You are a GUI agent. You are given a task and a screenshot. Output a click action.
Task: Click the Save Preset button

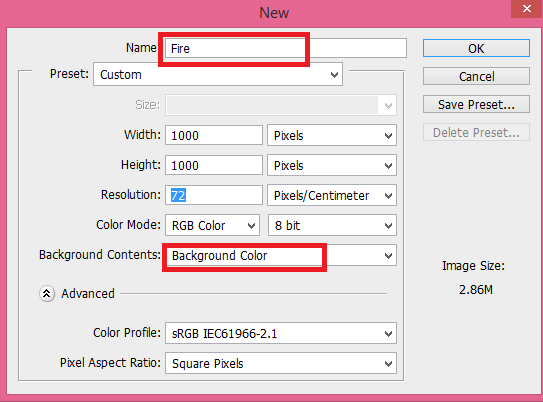476,104
